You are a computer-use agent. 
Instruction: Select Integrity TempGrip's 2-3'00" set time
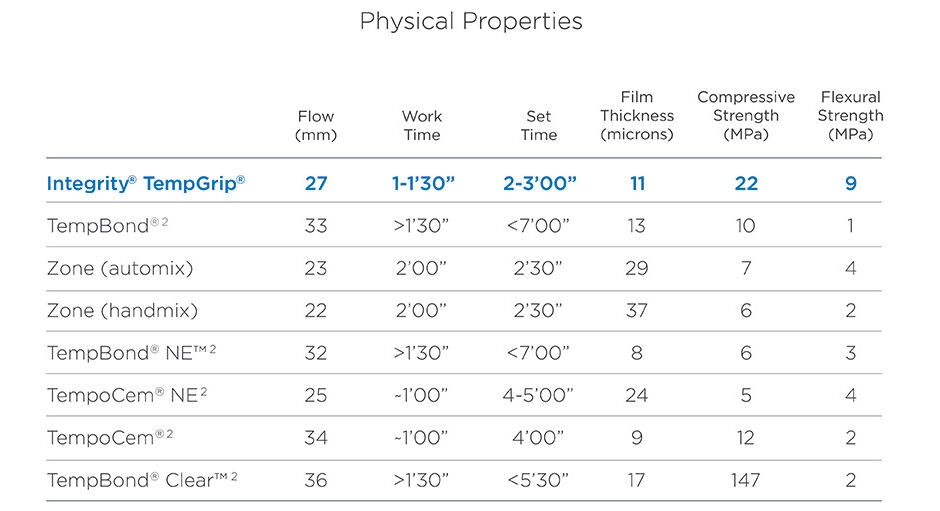pos(539,184)
